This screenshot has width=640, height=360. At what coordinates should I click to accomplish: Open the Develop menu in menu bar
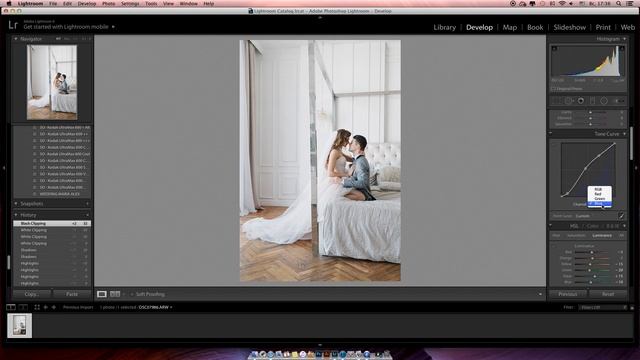click(87, 3)
